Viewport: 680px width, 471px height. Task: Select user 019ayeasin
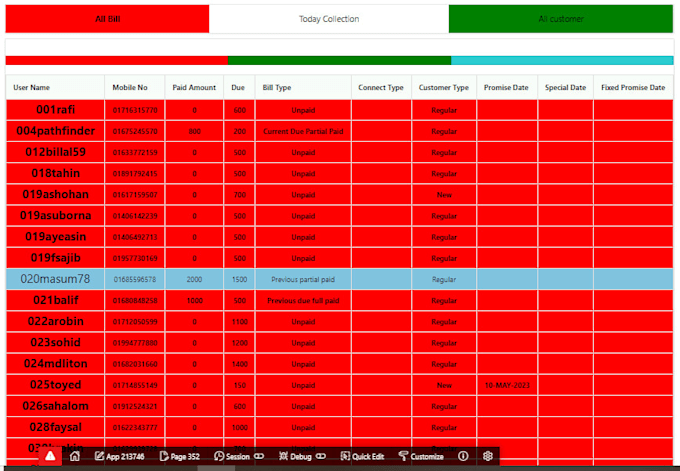(x=56, y=237)
